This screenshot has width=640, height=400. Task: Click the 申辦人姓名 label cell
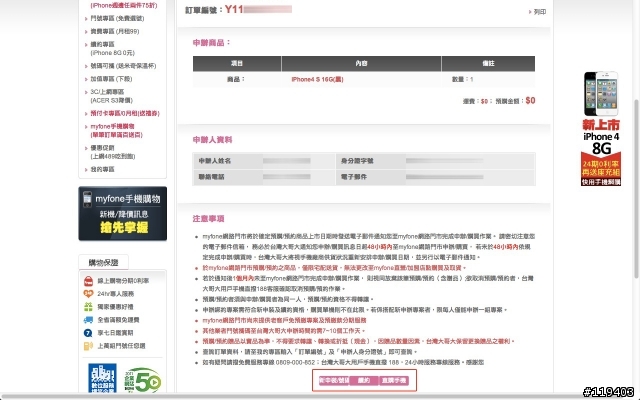click(227, 161)
